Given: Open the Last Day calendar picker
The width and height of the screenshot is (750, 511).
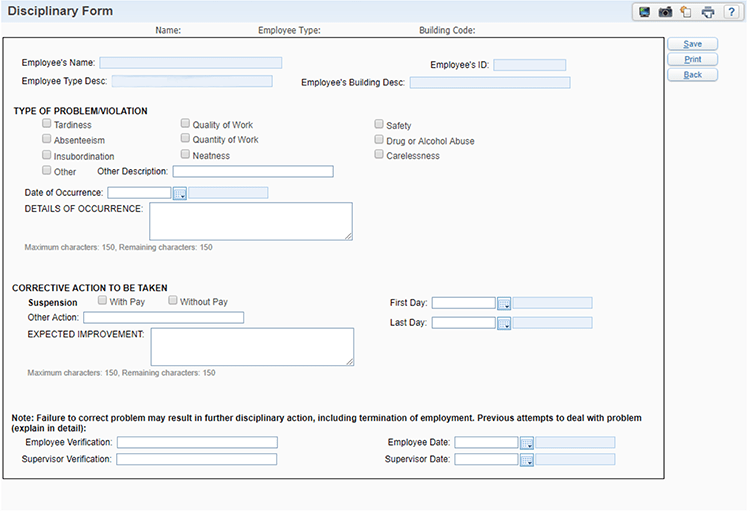Looking at the screenshot, I should (x=504, y=324).
